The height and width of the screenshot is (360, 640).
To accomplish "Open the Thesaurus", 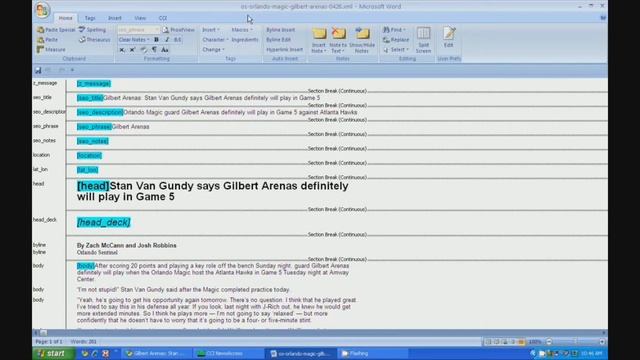I will pyautogui.click(x=94, y=40).
